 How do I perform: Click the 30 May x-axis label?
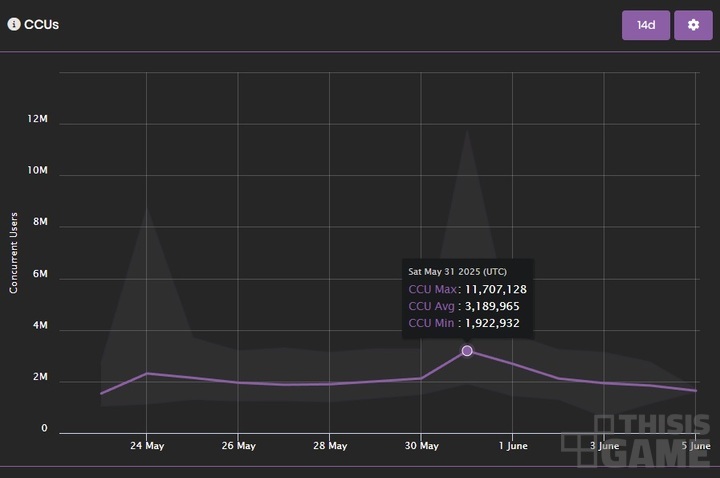pyautogui.click(x=421, y=446)
